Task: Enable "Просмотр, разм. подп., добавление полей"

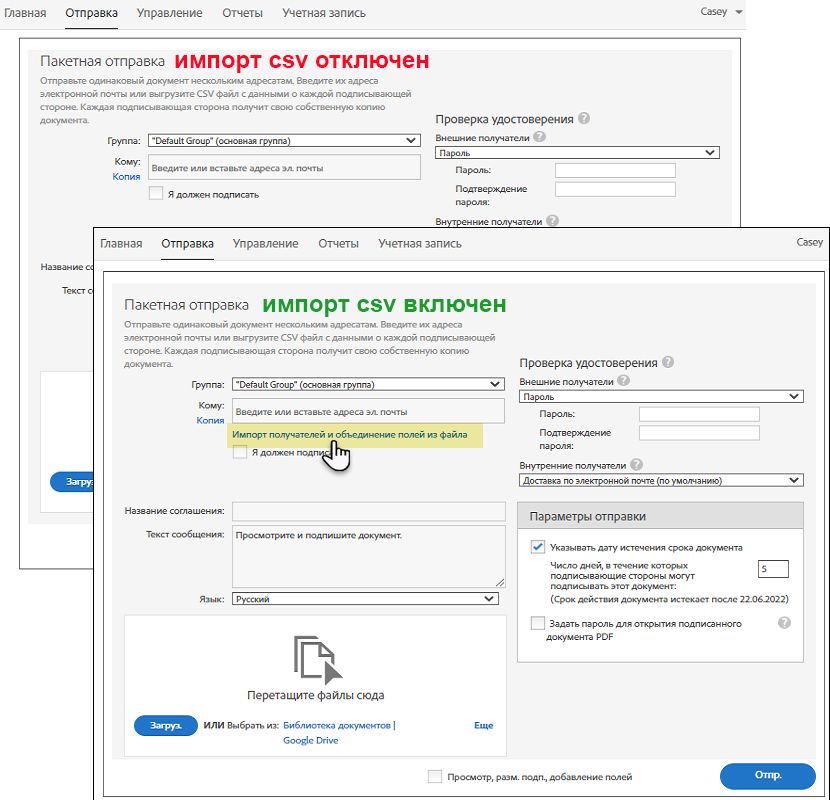Action: click(x=434, y=776)
